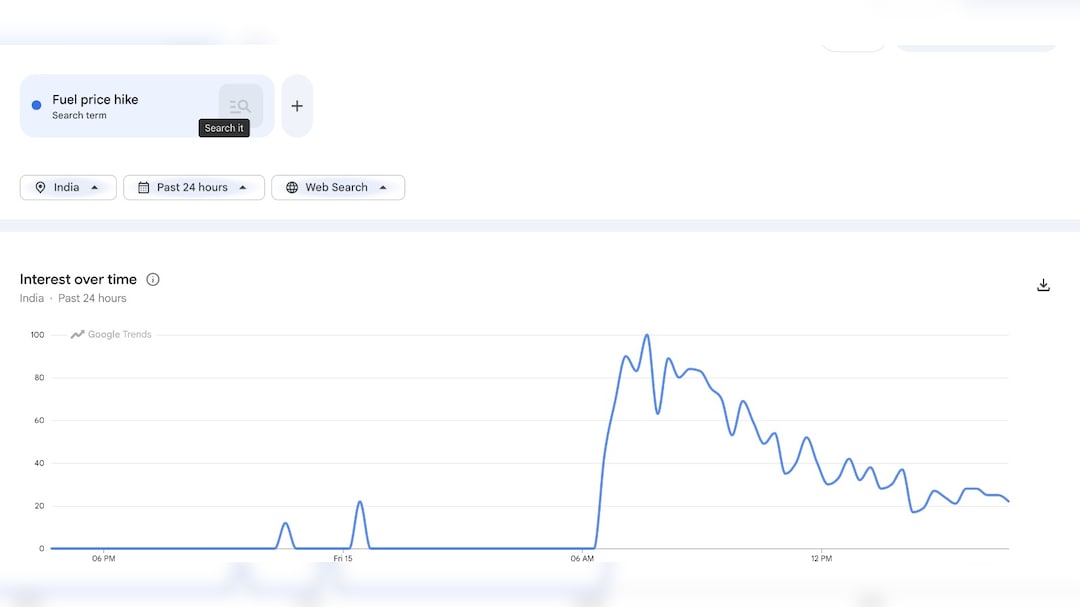
Task: Open the Interest over time info icon
Action: [x=153, y=279]
